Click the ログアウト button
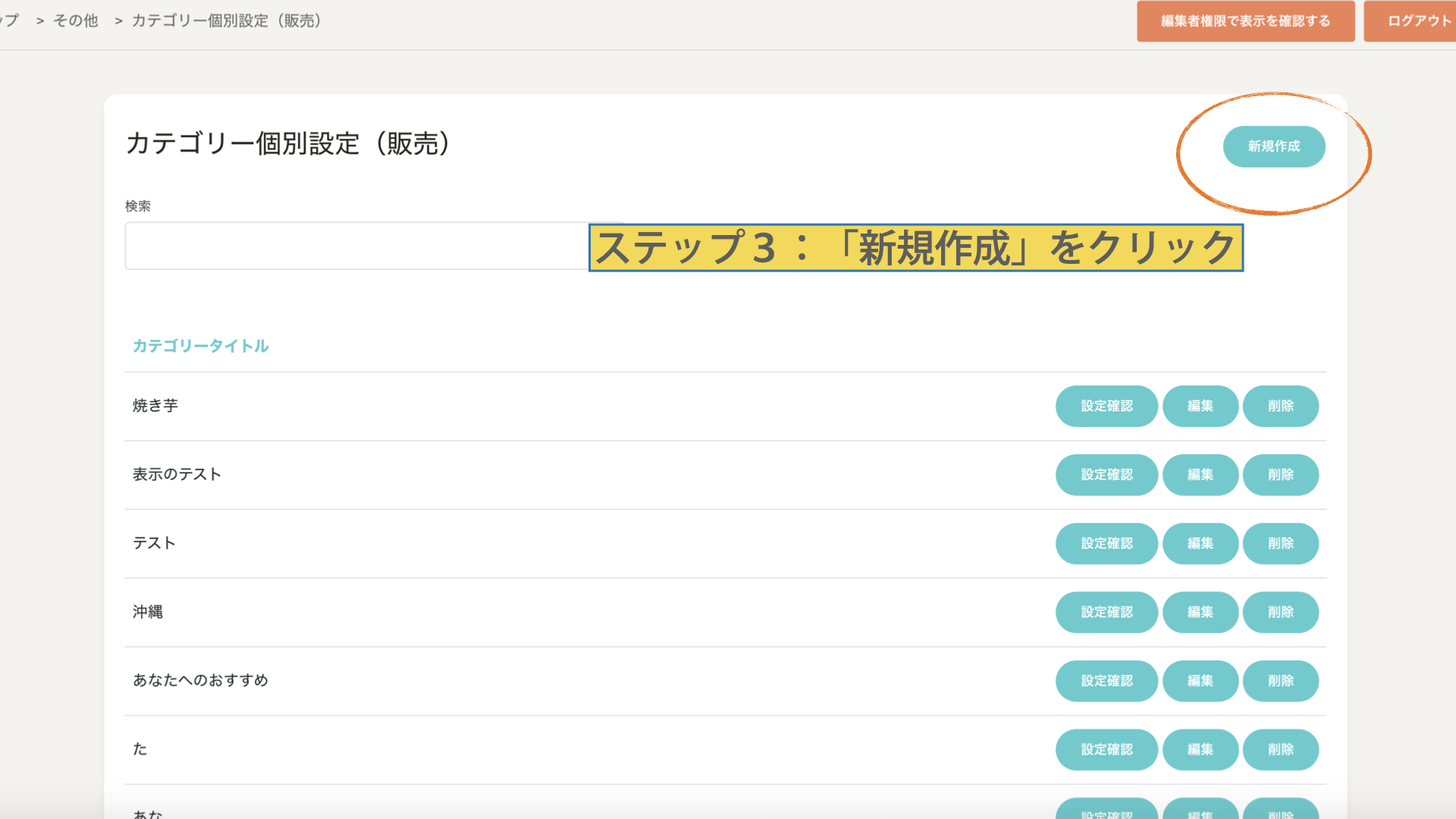Viewport: 1456px width, 819px height. click(1415, 21)
